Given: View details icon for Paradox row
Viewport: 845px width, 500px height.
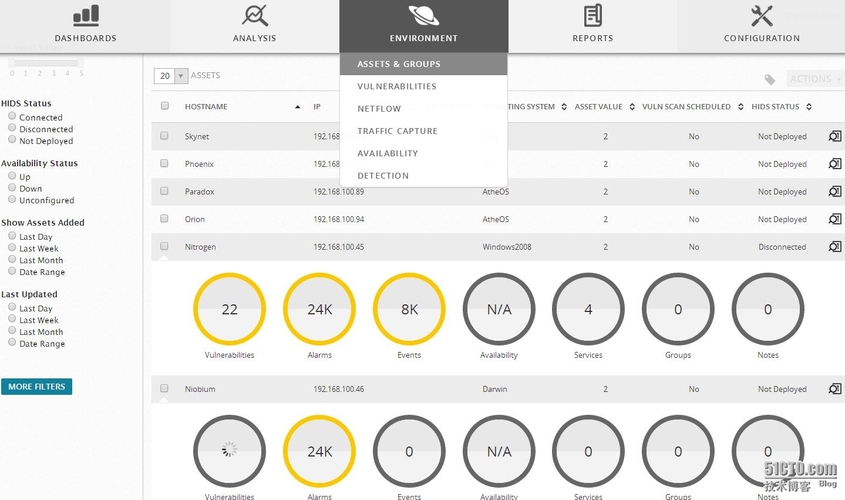Looking at the screenshot, I should 835,191.
